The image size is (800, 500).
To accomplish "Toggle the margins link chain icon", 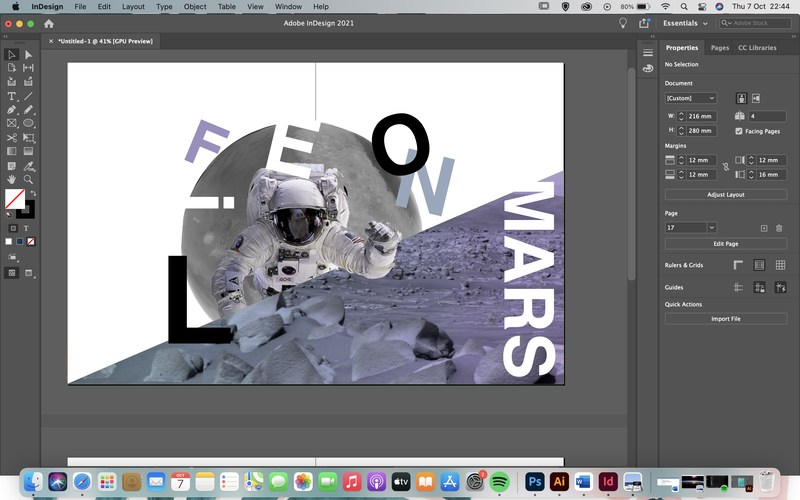I will pyautogui.click(x=726, y=167).
